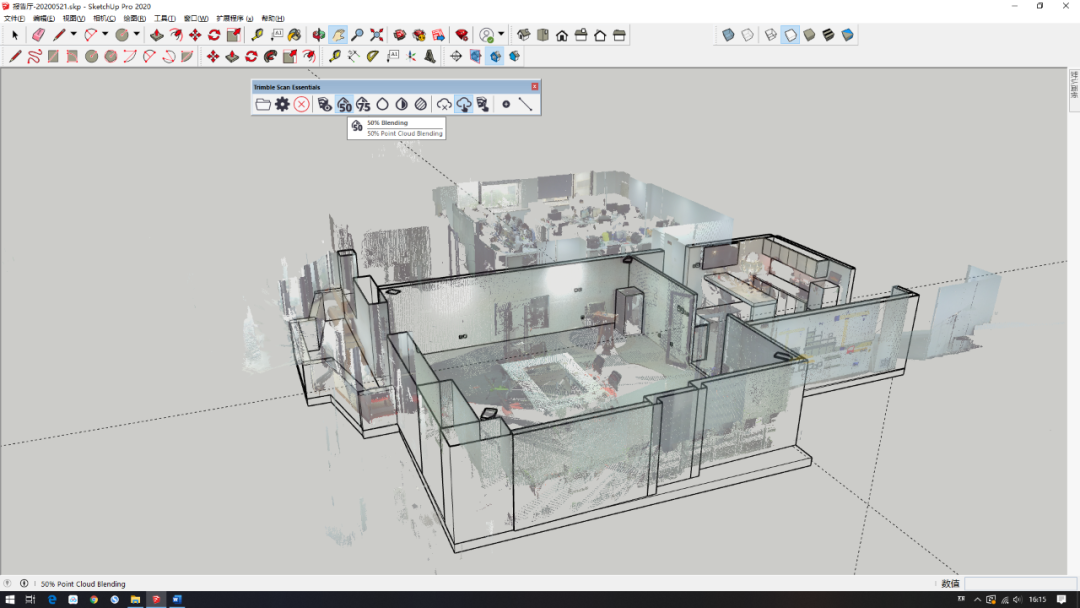Open Trimble Scan Essentials settings gear
Viewport: 1080px width, 608px height.
pos(282,104)
